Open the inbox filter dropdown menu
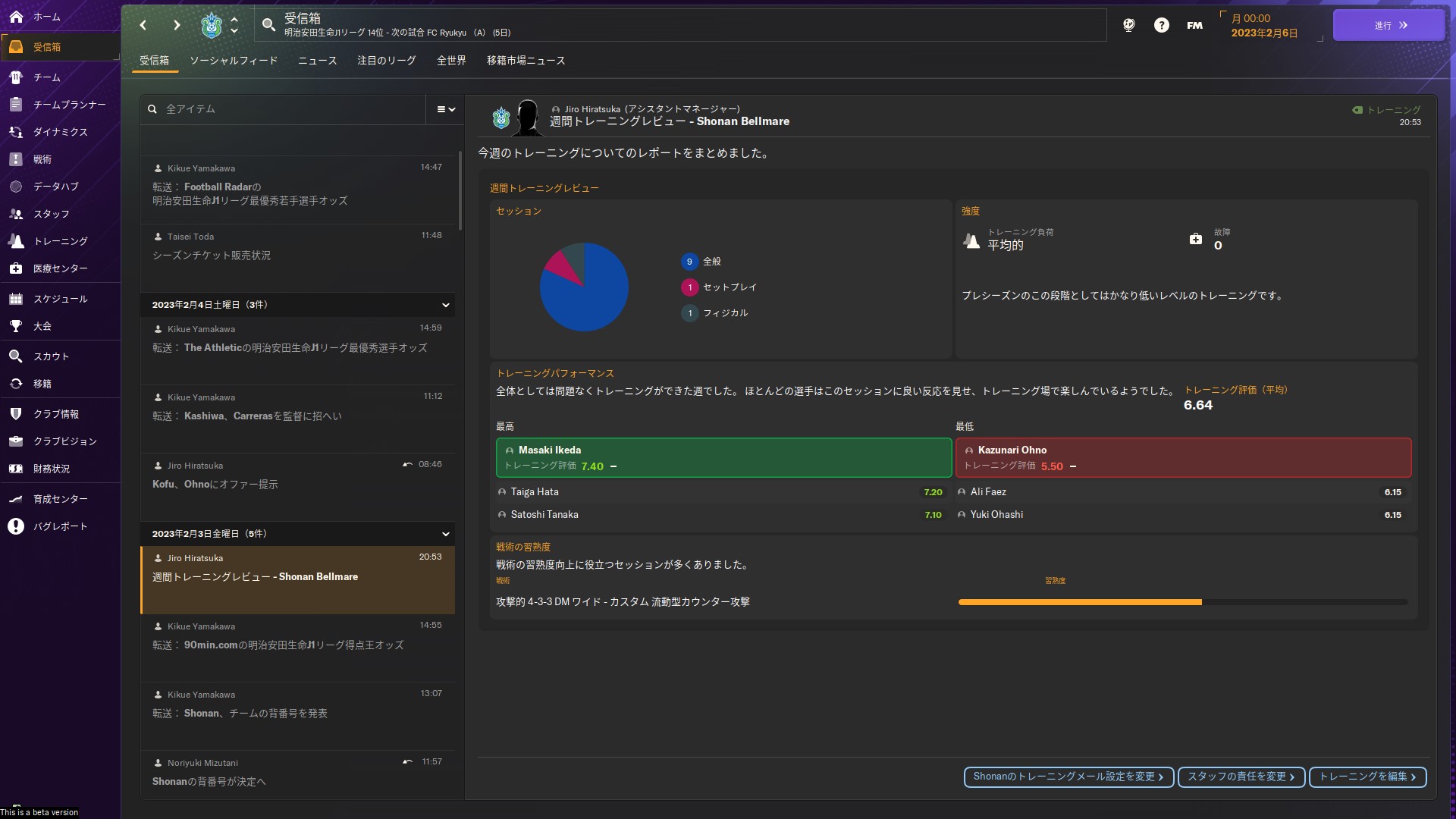Image resolution: width=1456 pixels, height=819 pixels. tap(444, 109)
